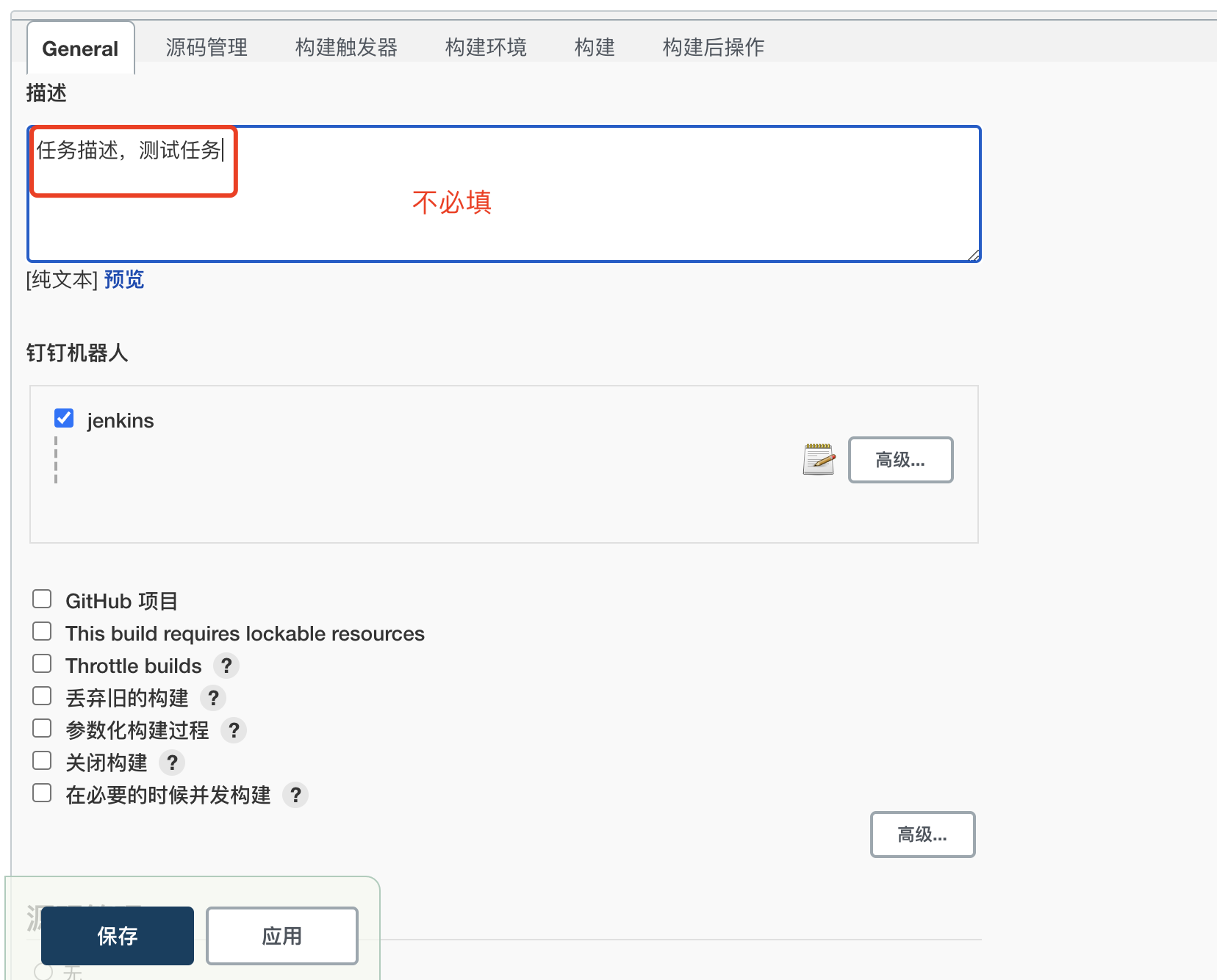Enable the Throttle builds checkbox
This screenshot has width=1217, height=980.
[42, 663]
